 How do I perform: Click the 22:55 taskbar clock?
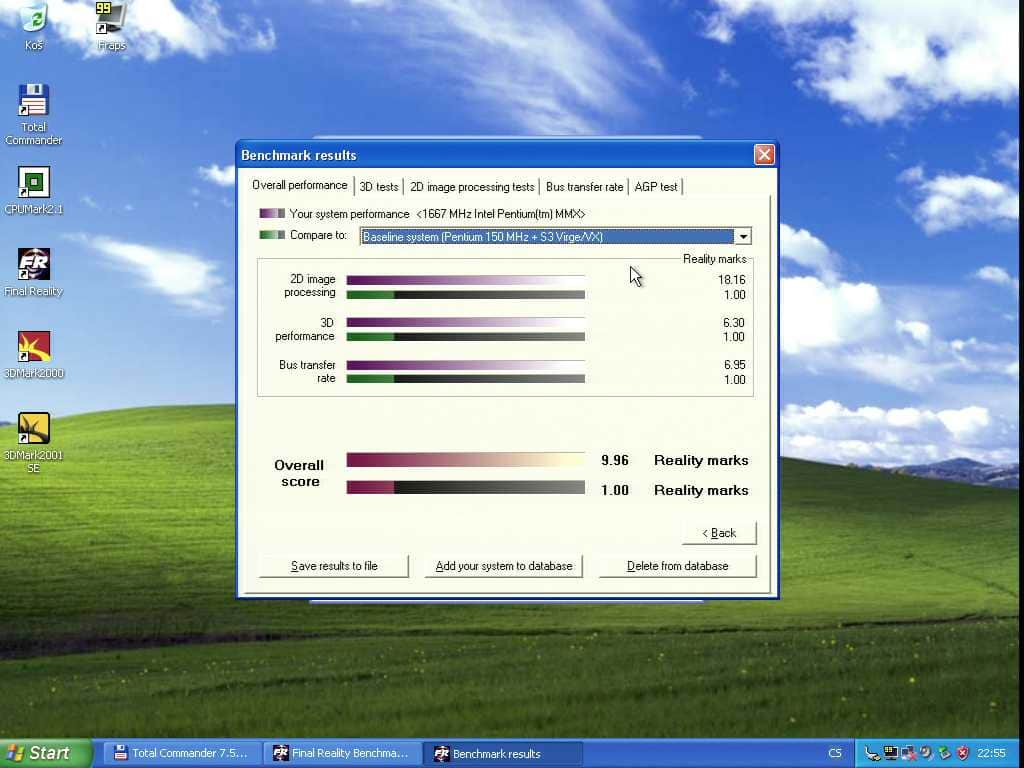point(991,754)
